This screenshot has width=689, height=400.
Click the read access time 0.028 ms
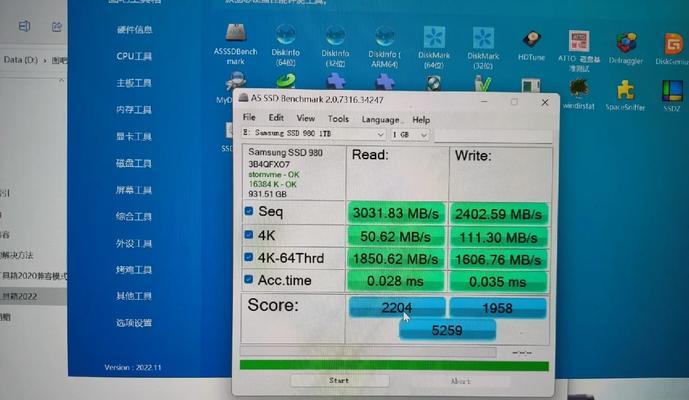click(x=396, y=281)
